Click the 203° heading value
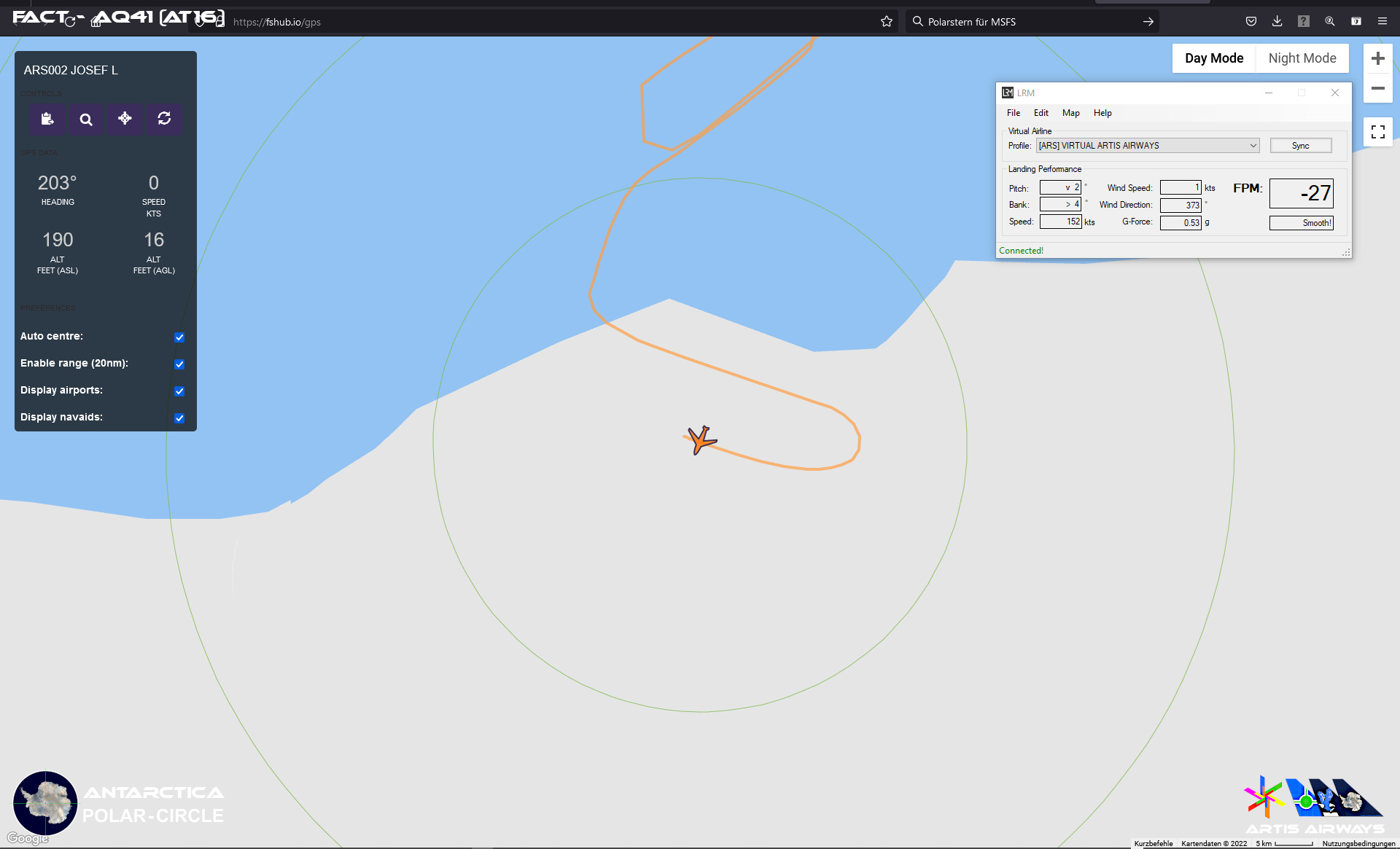Image resolution: width=1400 pixels, height=849 pixels. click(58, 183)
